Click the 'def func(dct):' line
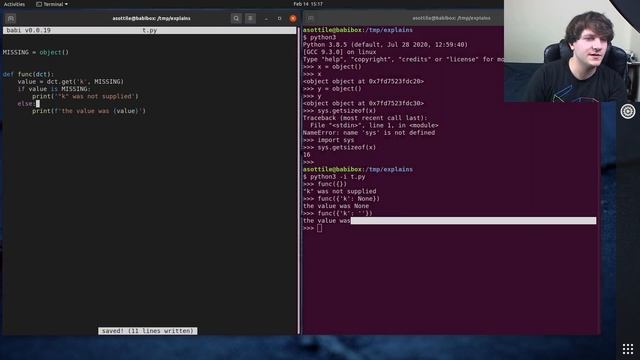This screenshot has height=360, width=640. click(x=28, y=74)
